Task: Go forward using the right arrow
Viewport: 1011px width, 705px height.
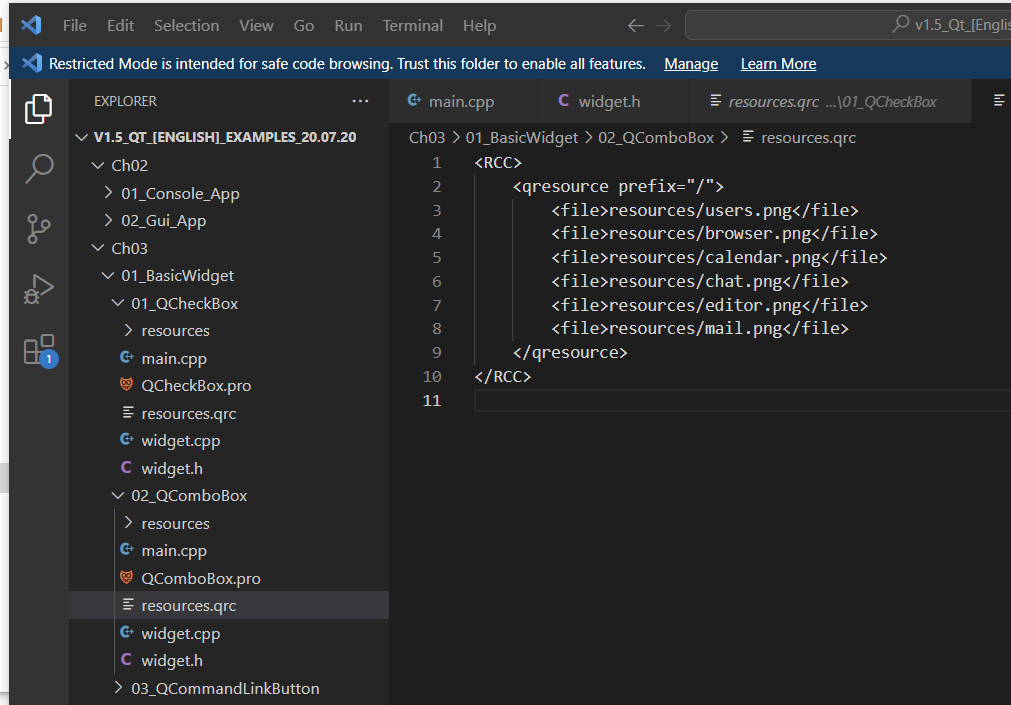Action: click(663, 26)
